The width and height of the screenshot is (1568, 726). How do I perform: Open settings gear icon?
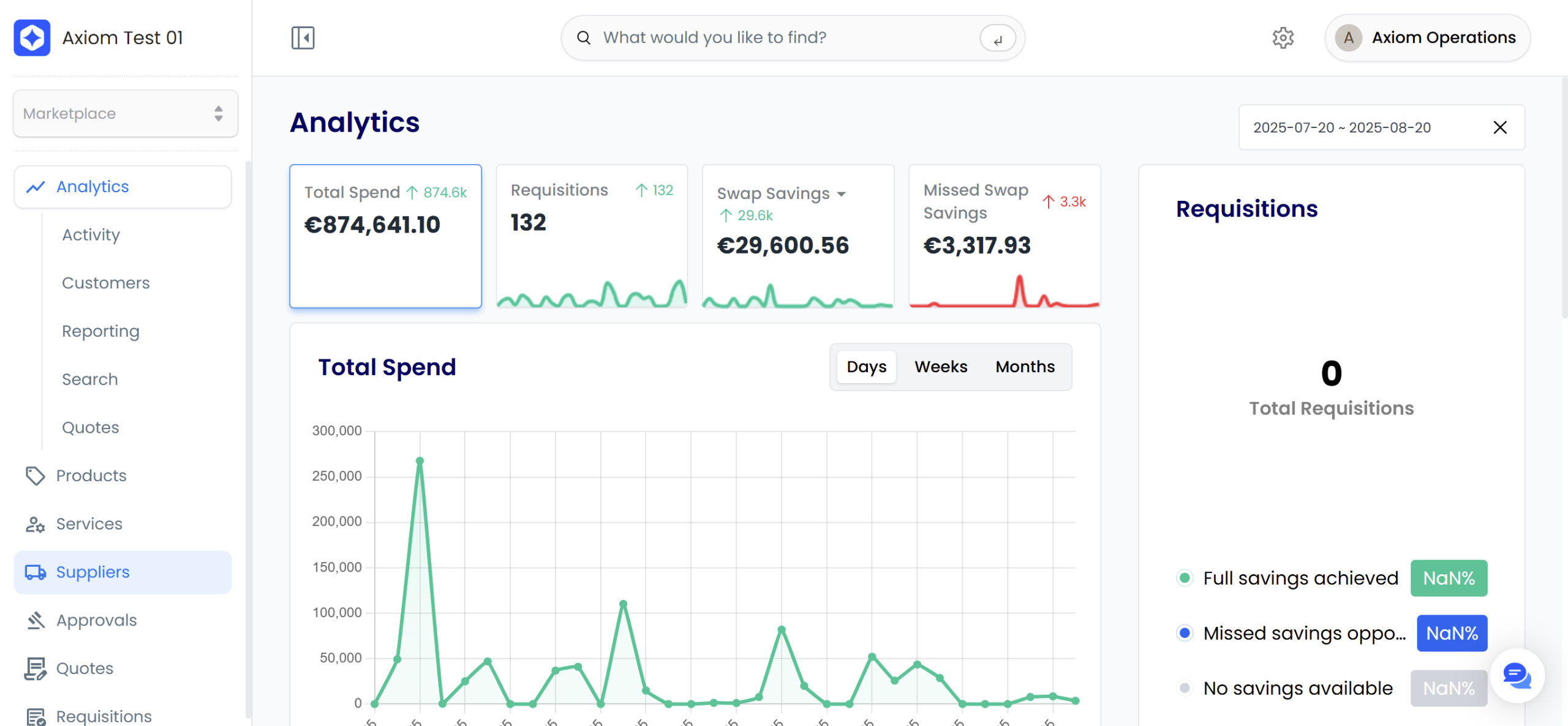1283,38
